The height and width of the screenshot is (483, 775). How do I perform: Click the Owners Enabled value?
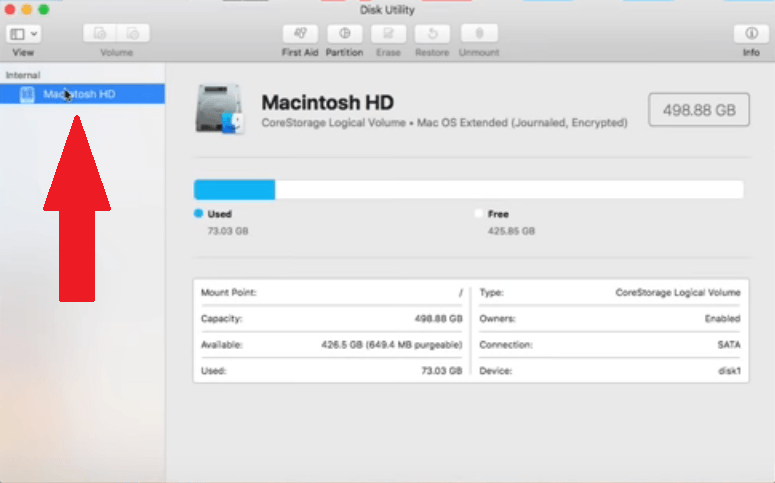723,318
